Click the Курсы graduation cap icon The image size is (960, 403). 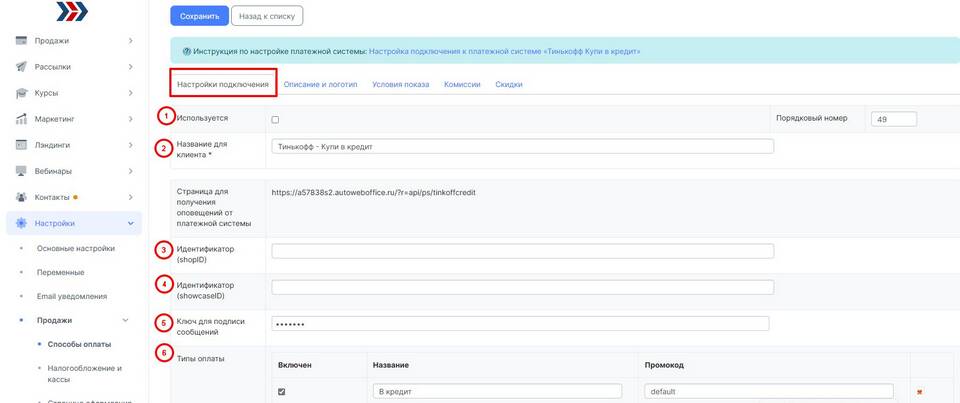click(x=21, y=93)
